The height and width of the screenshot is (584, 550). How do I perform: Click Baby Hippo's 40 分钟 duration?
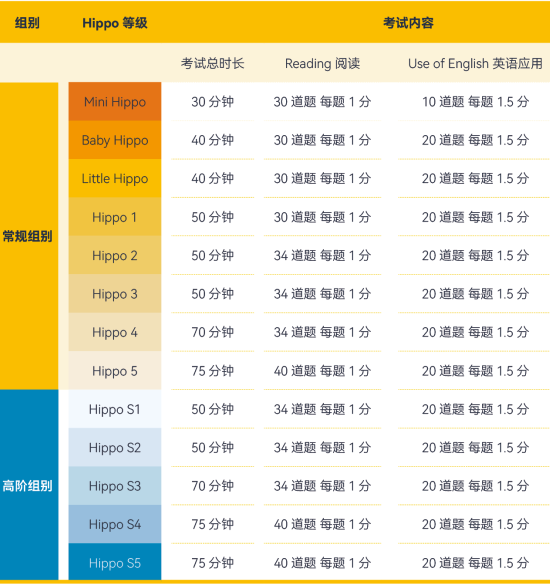click(213, 140)
